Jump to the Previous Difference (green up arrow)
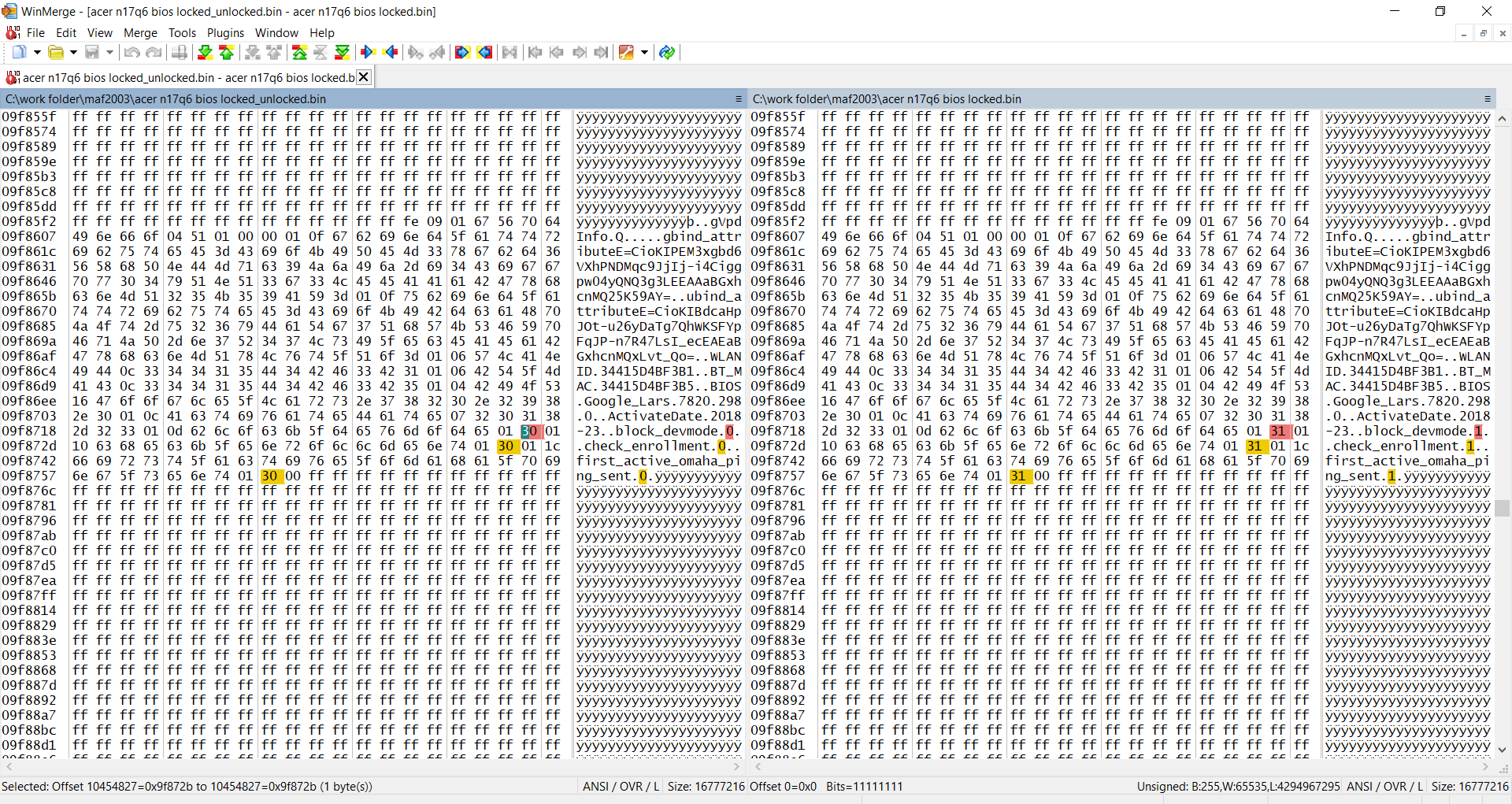Screen dimensions: 1512x804 pyautogui.click(x=227, y=53)
